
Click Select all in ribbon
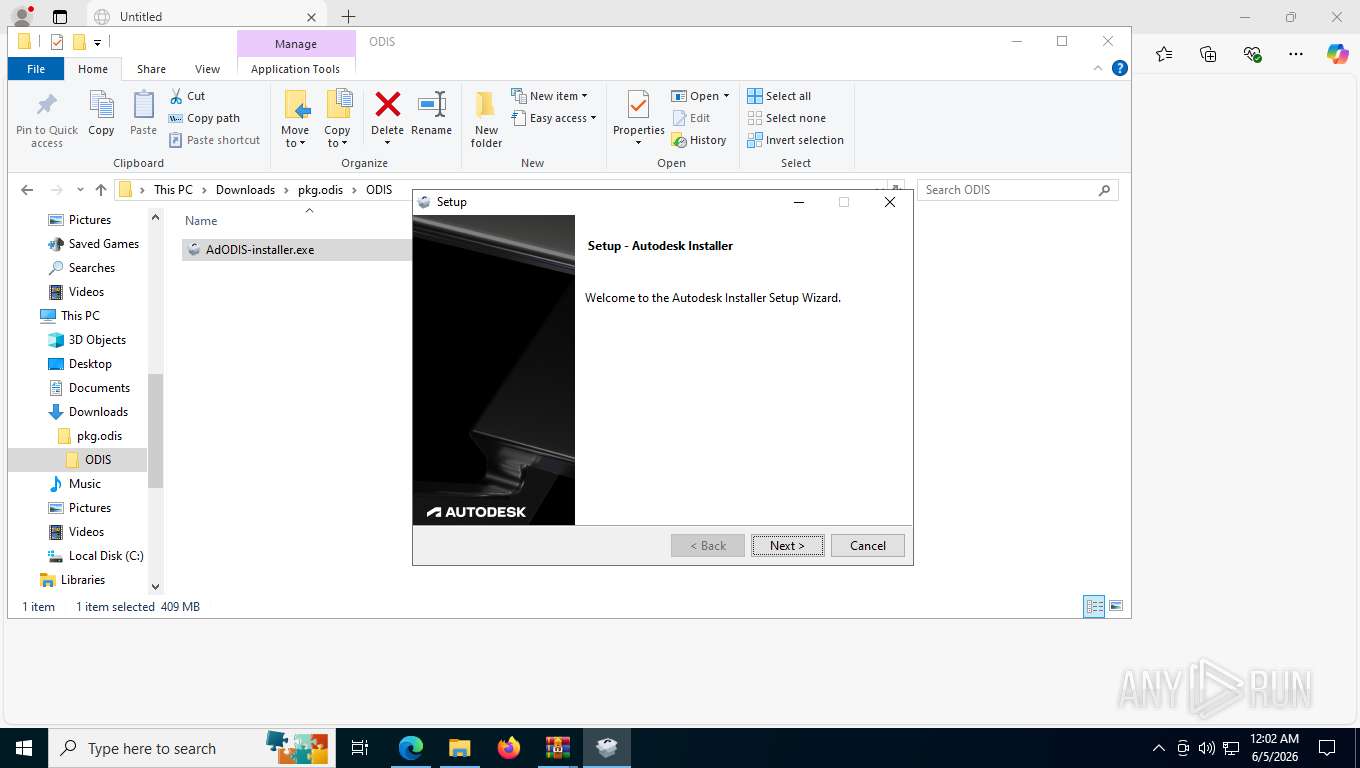[x=779, y=96]
